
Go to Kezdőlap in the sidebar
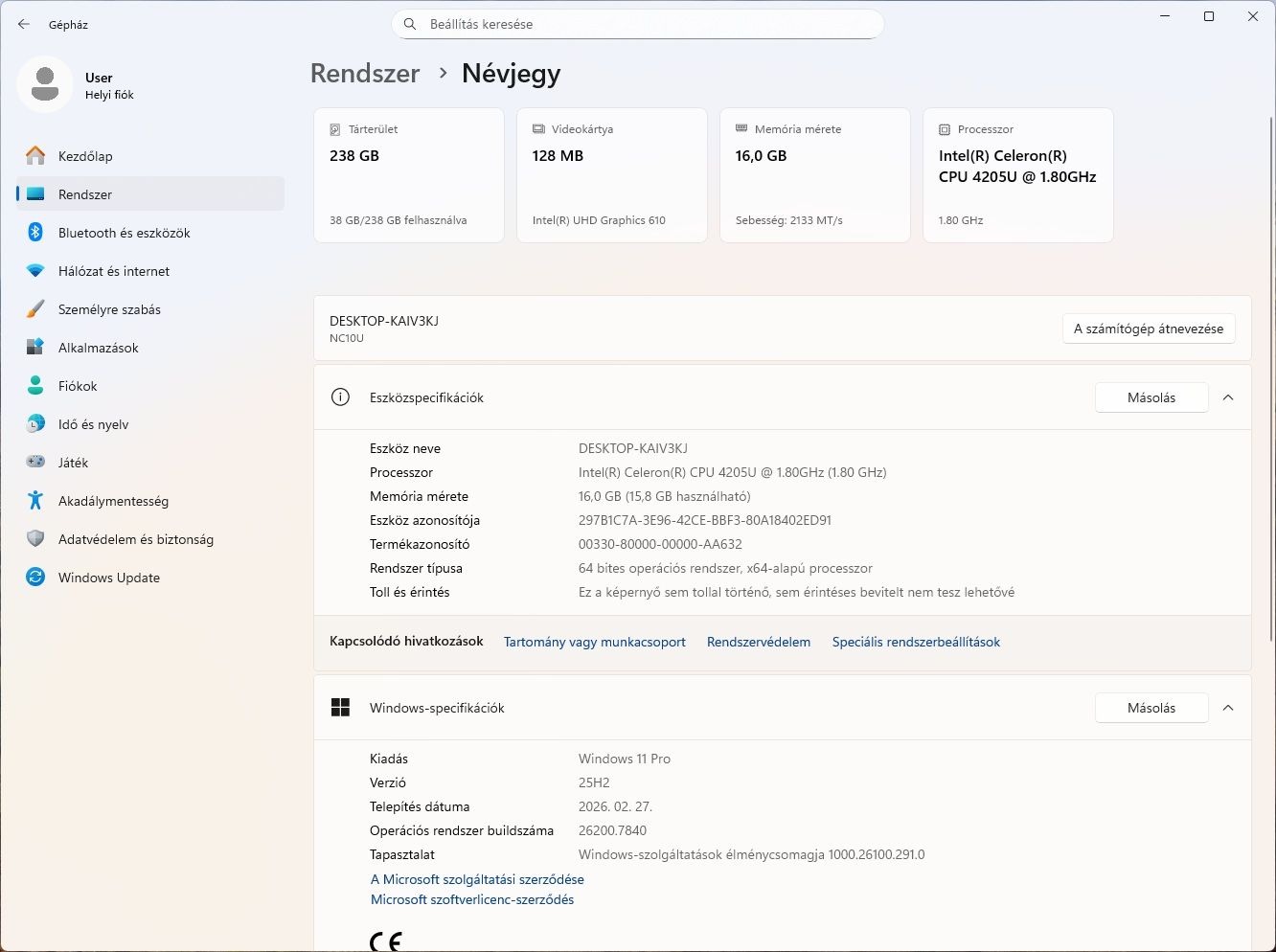(x=85, y=156)
